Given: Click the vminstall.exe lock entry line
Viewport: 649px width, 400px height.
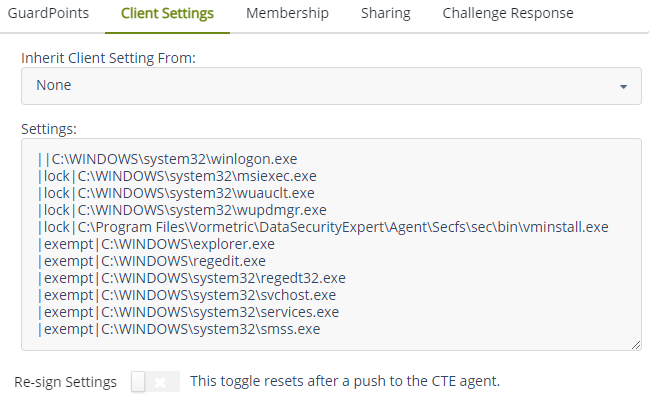Looking at the screenshot, I should (322, 227).
